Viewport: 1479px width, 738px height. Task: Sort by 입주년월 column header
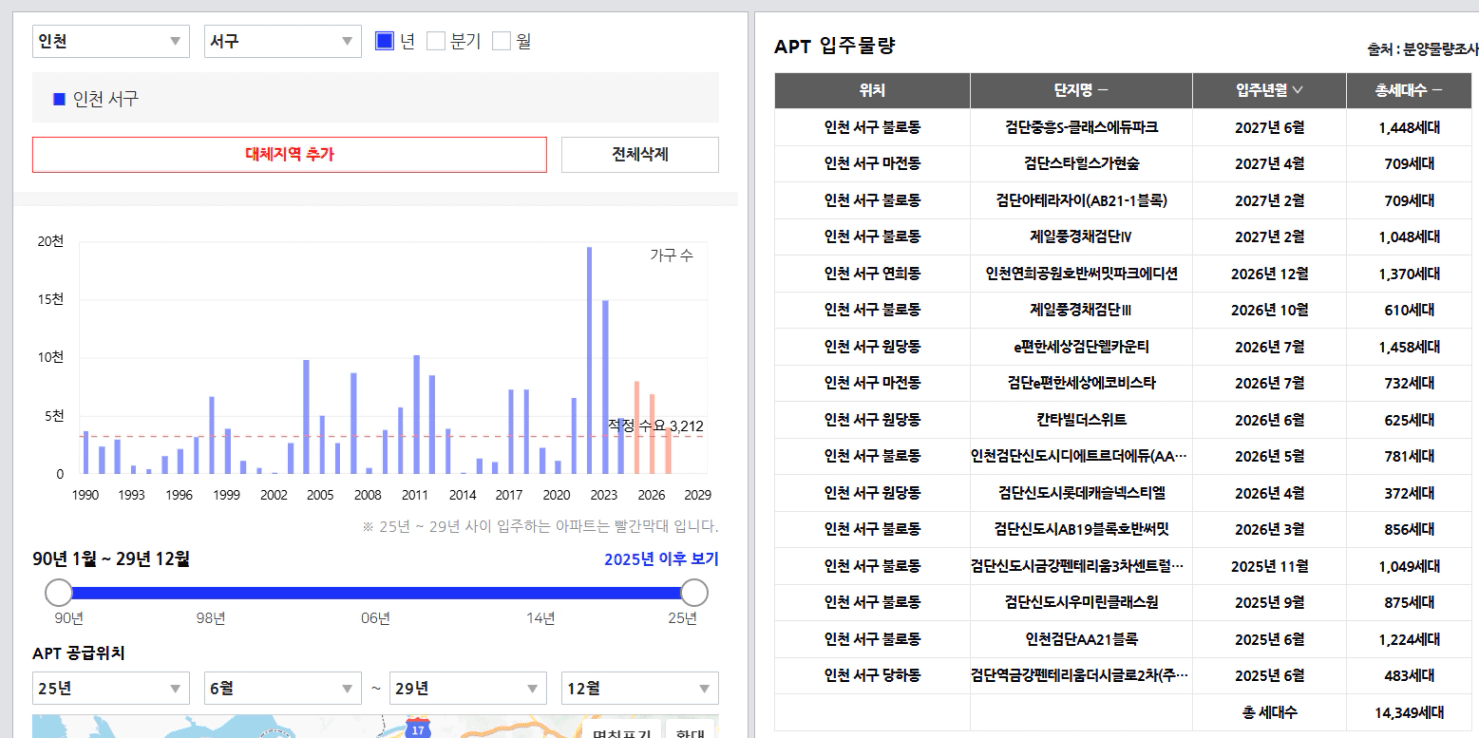coord(1269,90)
